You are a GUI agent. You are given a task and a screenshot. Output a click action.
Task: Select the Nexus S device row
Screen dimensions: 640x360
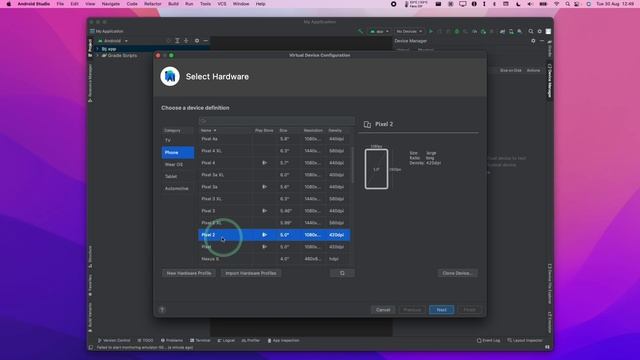(x=274, y=259)
